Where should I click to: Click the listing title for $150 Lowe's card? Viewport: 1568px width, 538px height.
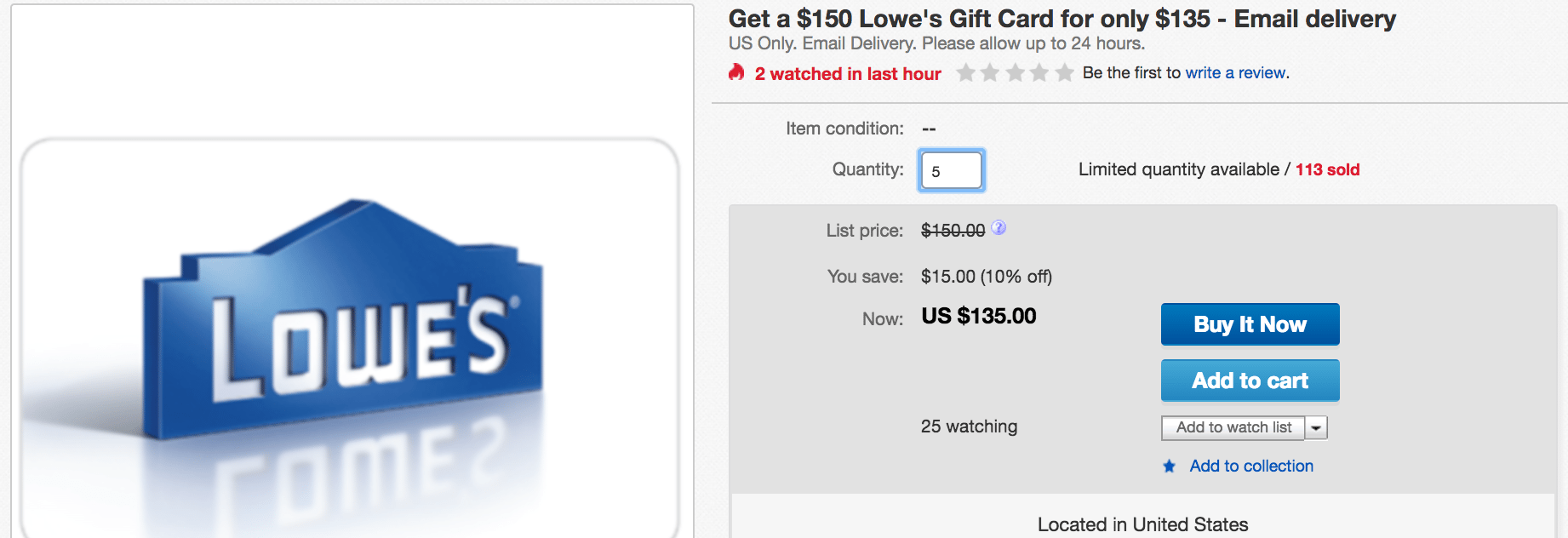point(1062,19)
